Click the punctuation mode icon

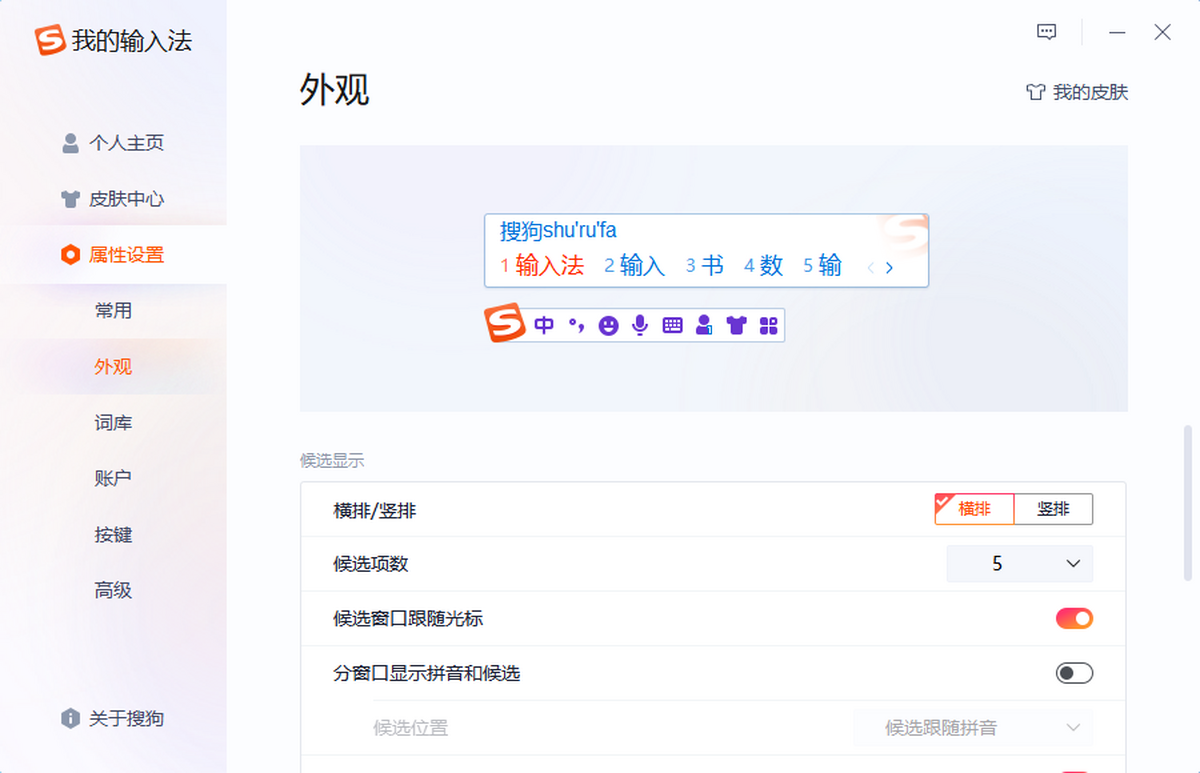click(575, 324)
